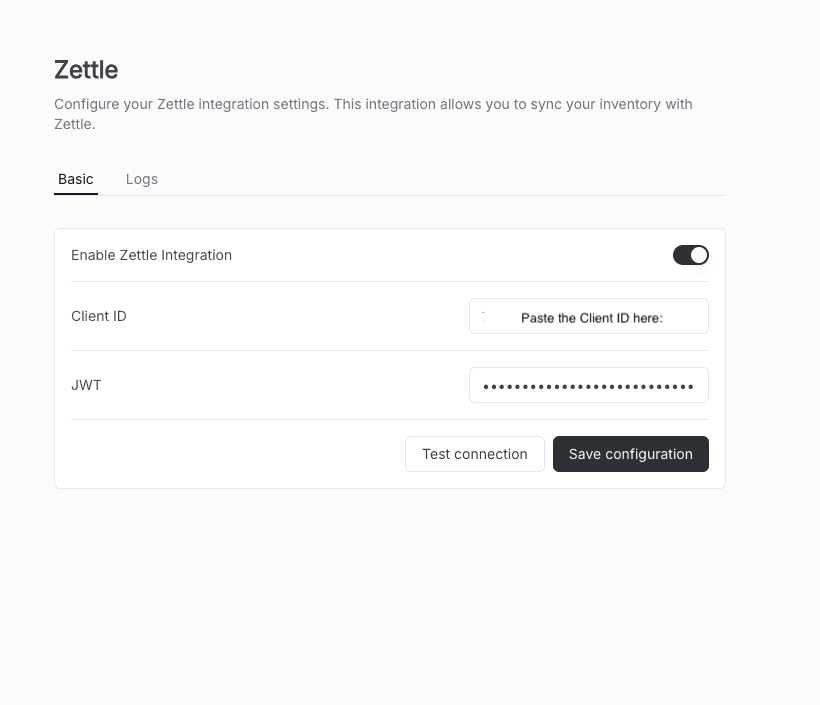Viewport: 820px width, 705px height.
Task: Click the "JWT" field label
Action: coord(86,385)
